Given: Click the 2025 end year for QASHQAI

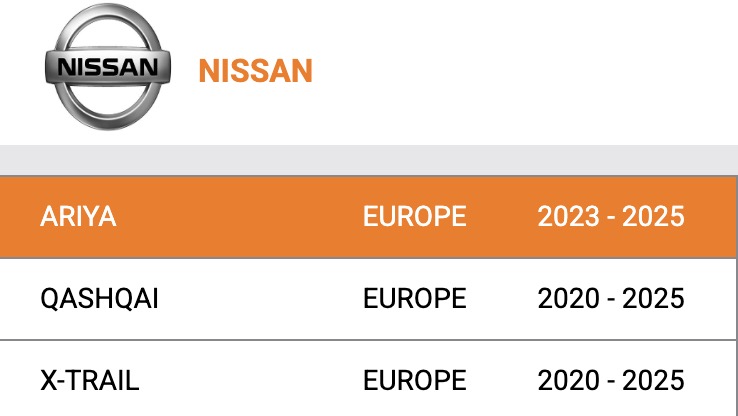Looking at the screenshot, I should (x=654, y=299).
